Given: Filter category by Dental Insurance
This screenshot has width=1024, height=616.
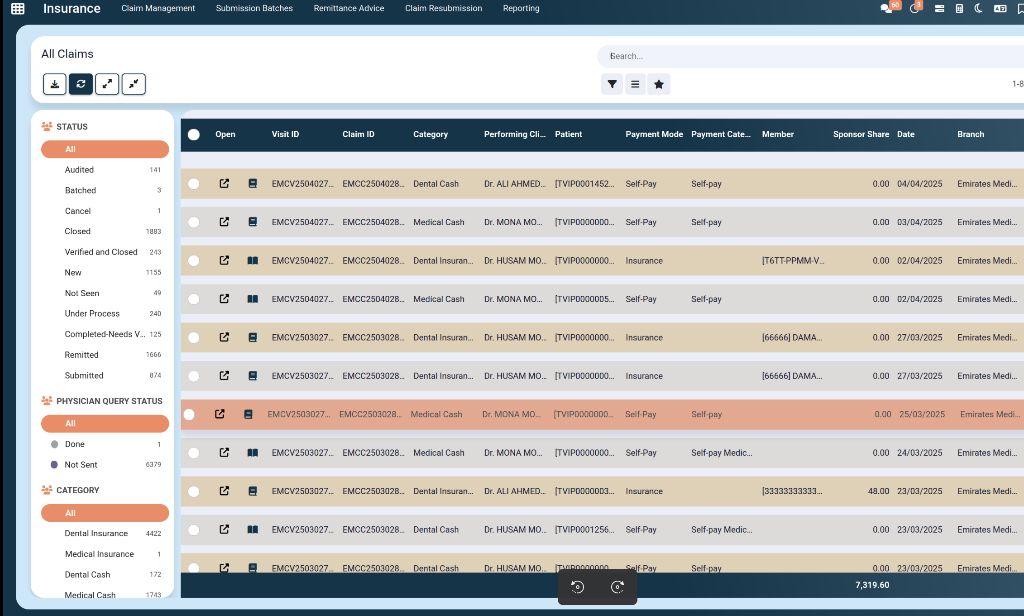Looking at the screenshot, I should coord(96,534).
